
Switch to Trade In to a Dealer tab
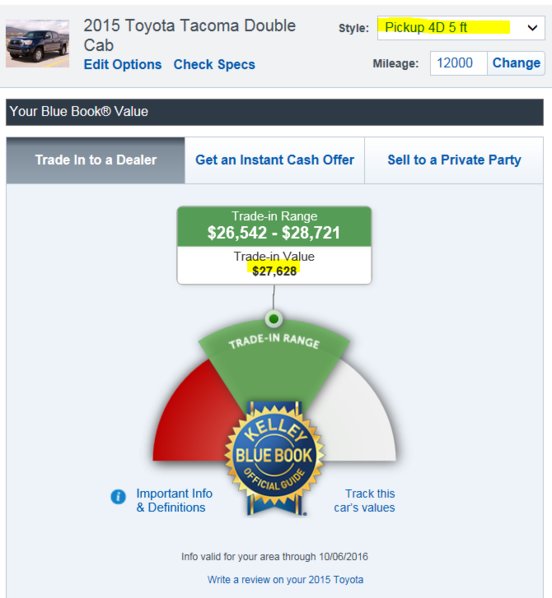coord(96,160)
